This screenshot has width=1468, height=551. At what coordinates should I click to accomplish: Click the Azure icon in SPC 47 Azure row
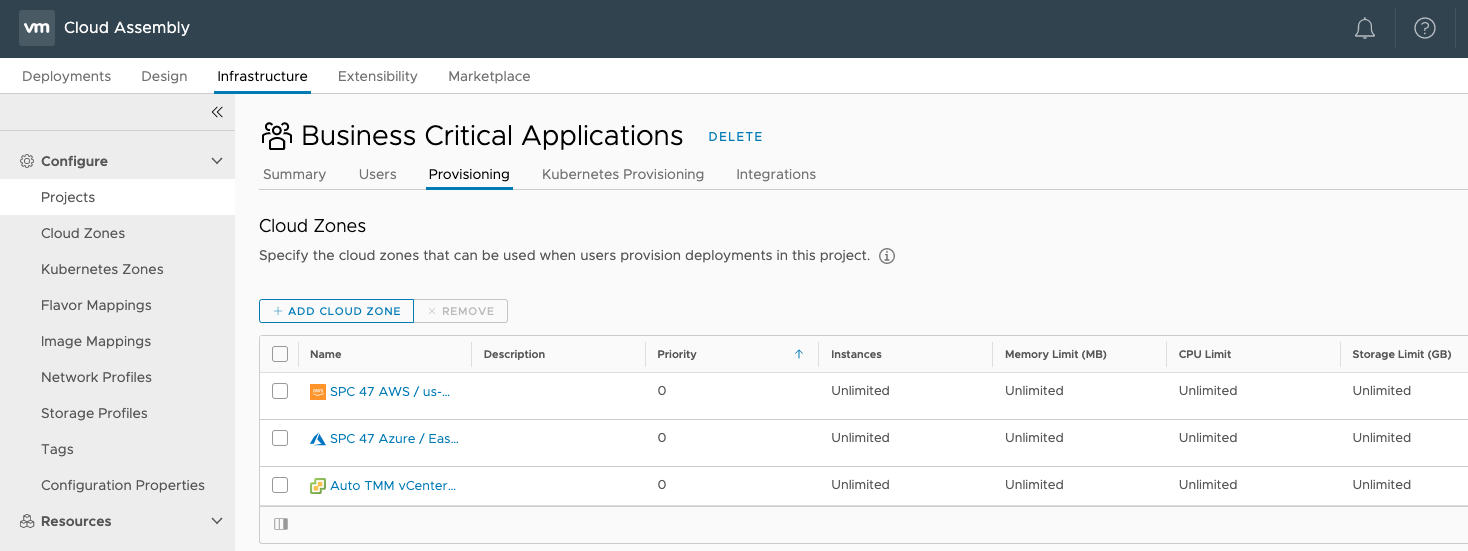(318, 439)
